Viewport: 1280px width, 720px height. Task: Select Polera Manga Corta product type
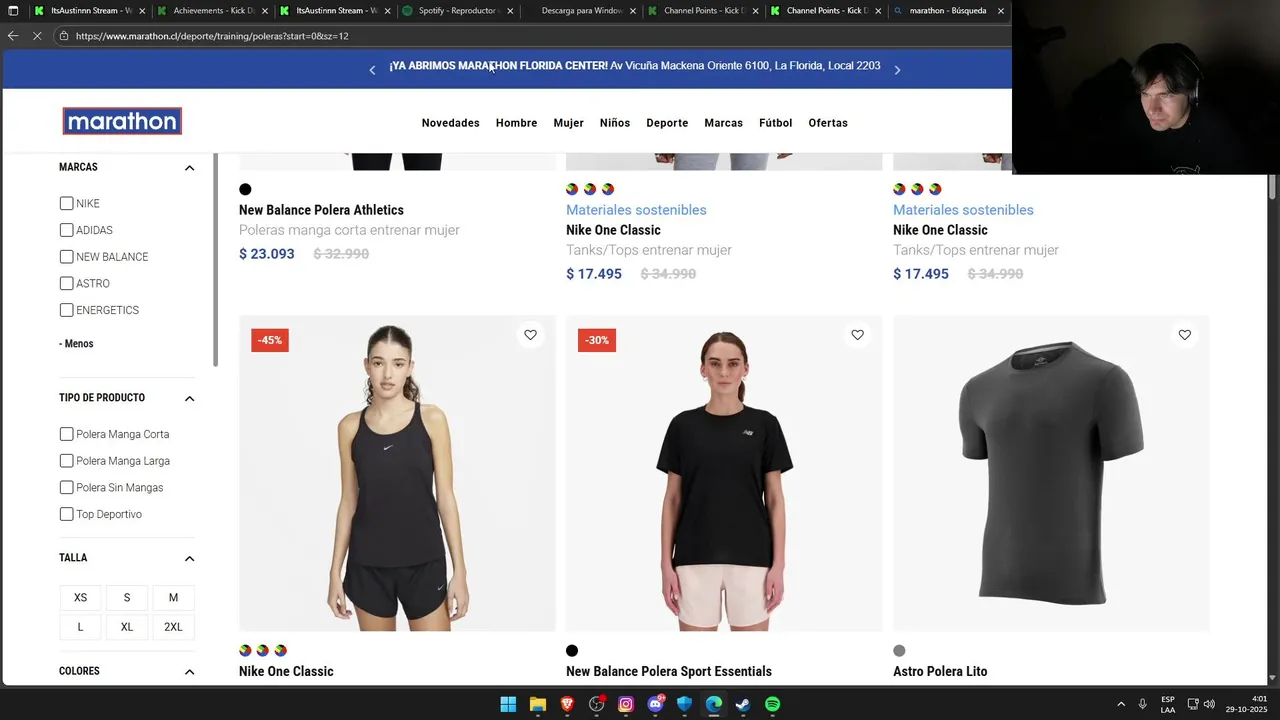pyautogui.click(x=66, y=434)
